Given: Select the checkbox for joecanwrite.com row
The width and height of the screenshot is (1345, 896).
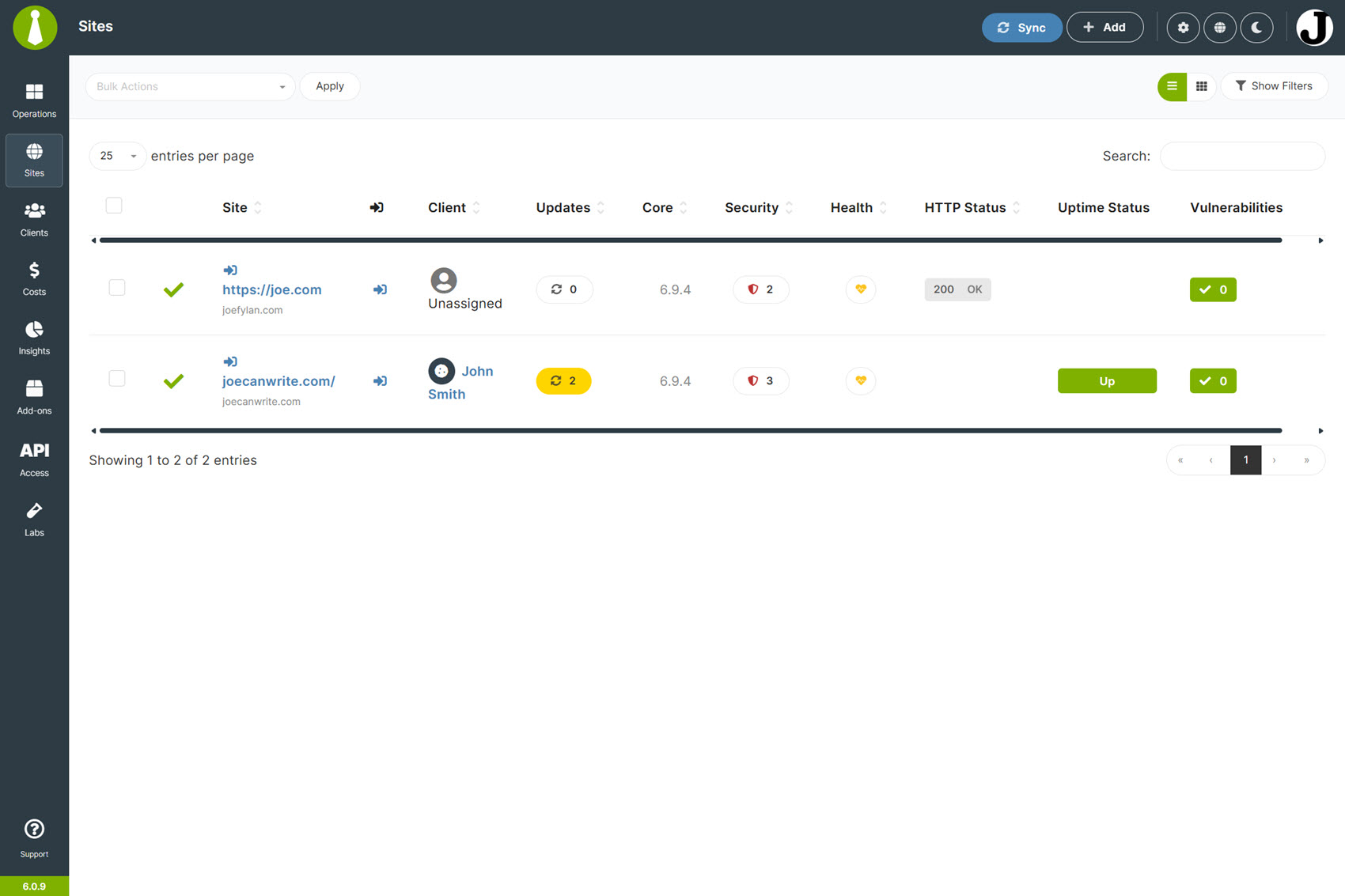Looking at the screenshot, I should tap(116, 378).
